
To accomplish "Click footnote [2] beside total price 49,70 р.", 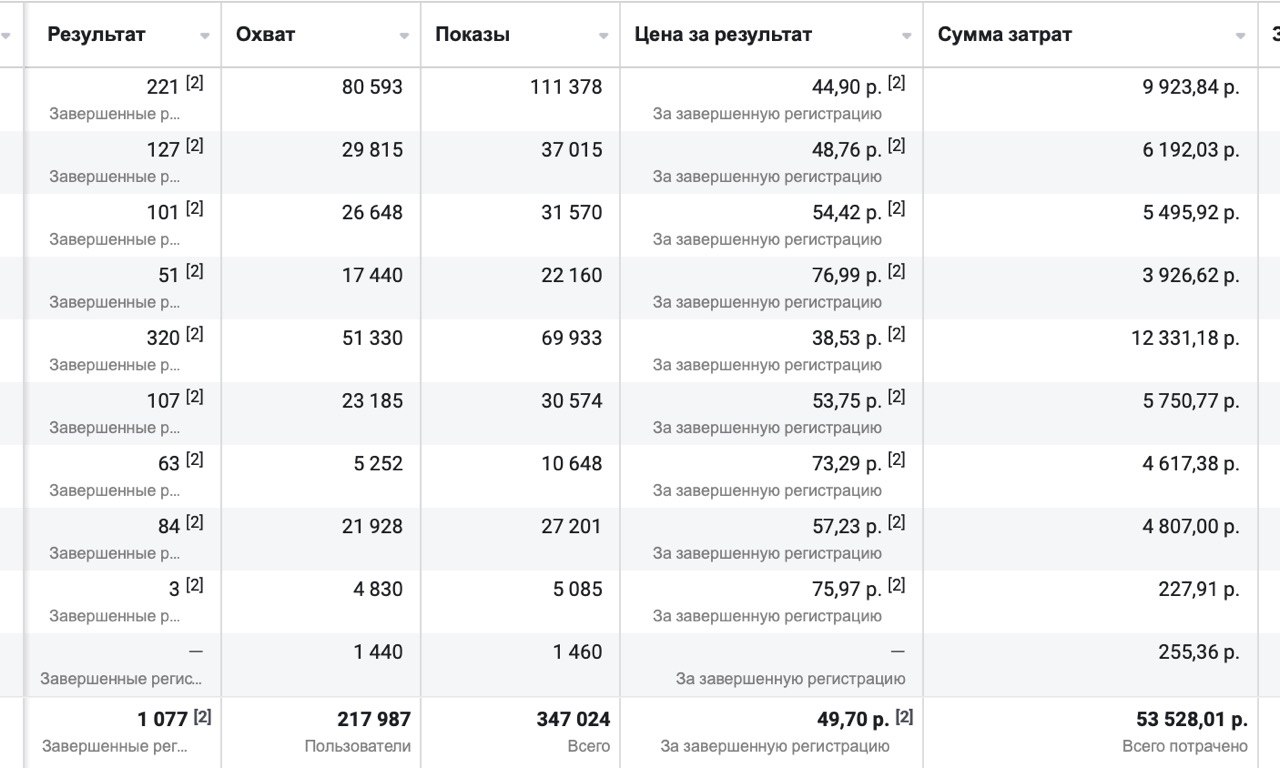I will [904, 716].
